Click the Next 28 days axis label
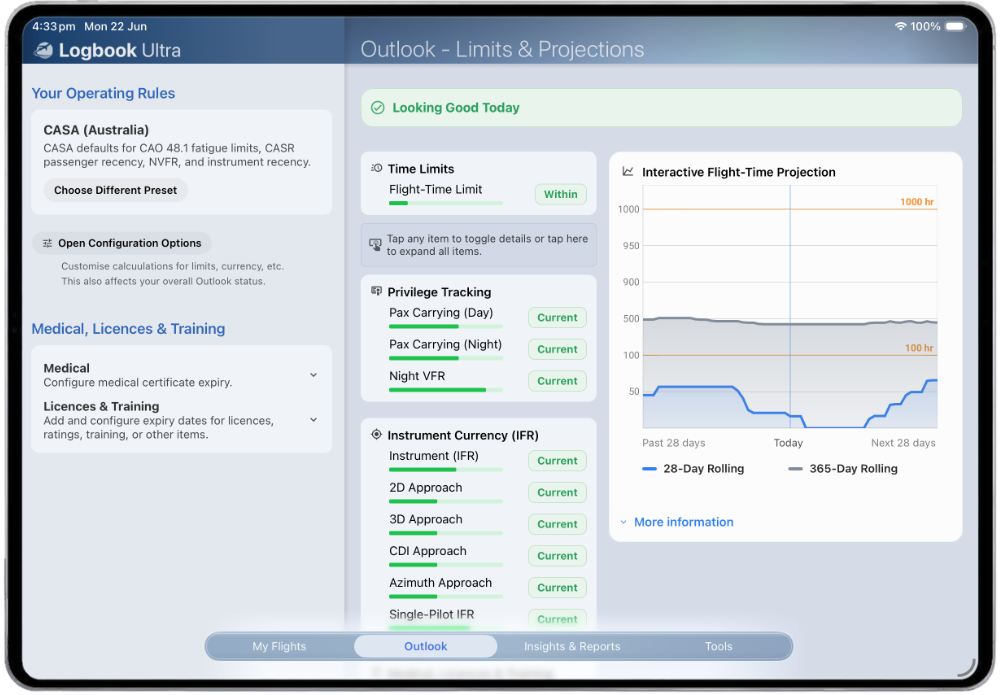 pyautogui.click(x=904, y=444)
